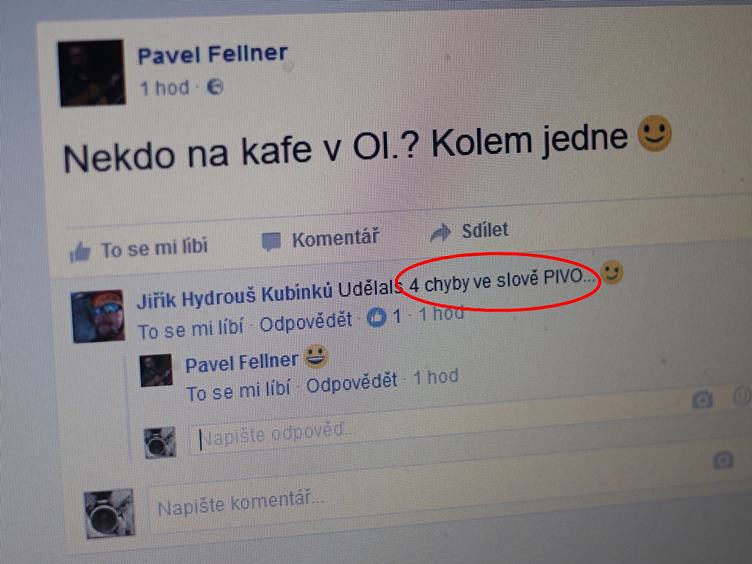Viewport: 752px width, 564px height.
Task: Like Pavel Fellner's reply with To se mi líbí
Action: (x=238, y=391)
